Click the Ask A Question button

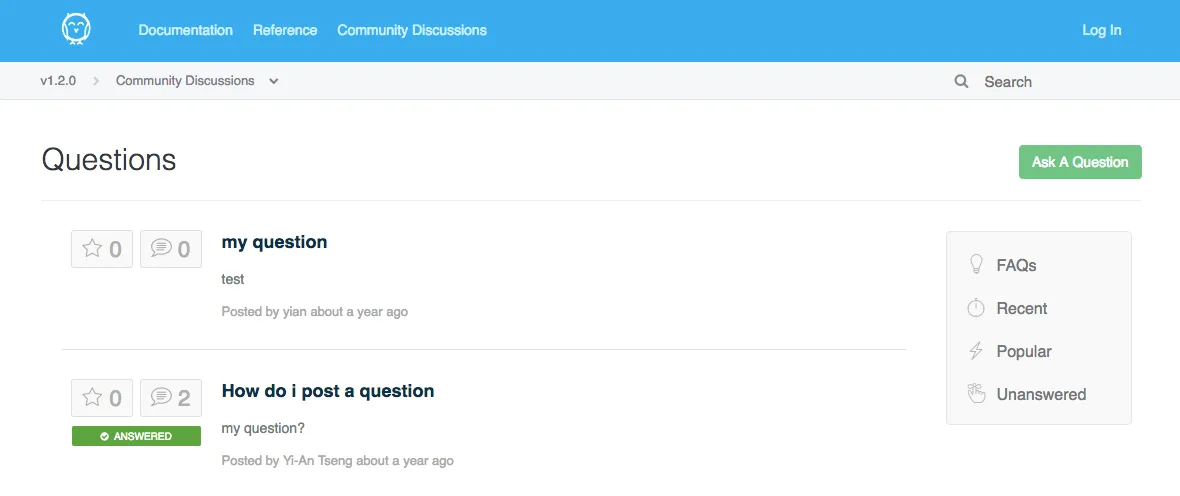click(x=1080, y=162)
